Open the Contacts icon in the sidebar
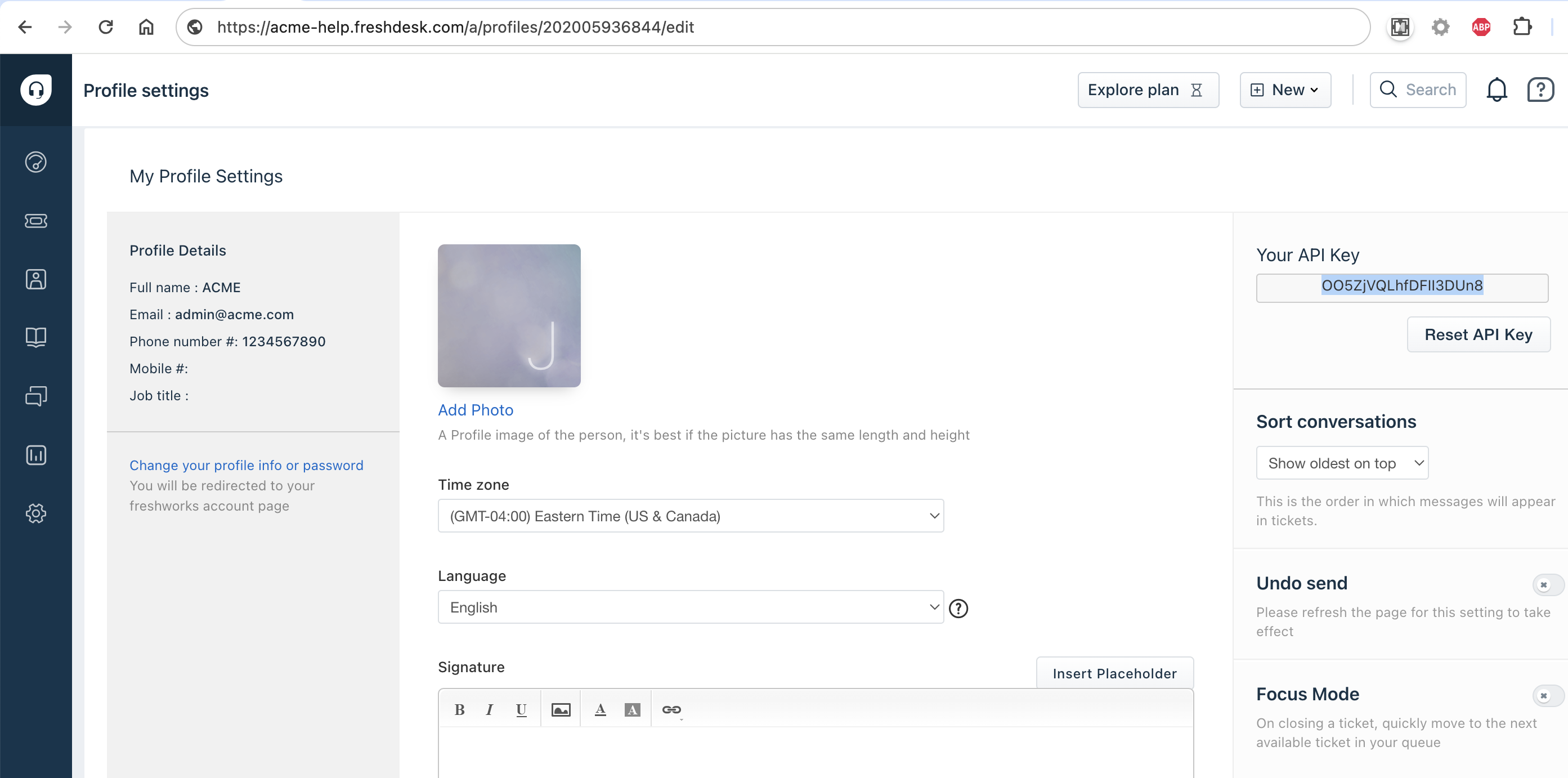 click(36, 279)
